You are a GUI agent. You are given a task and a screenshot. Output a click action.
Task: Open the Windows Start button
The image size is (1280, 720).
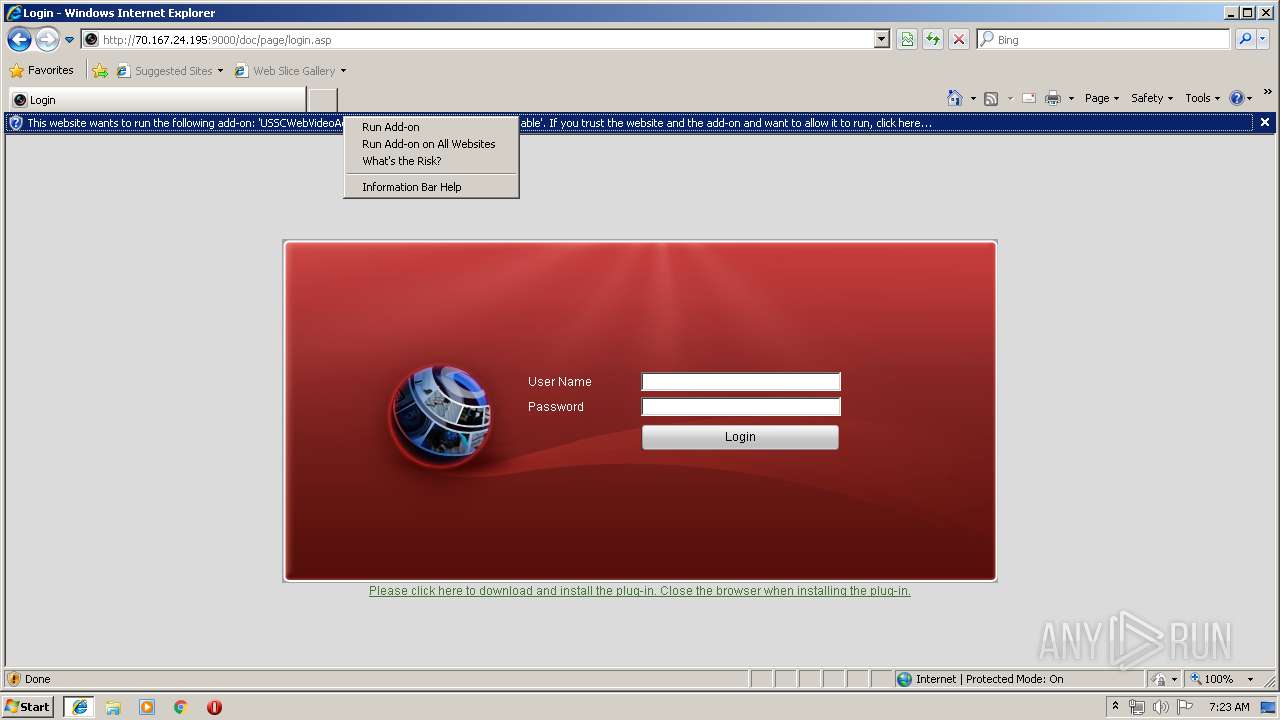(28, 707)
